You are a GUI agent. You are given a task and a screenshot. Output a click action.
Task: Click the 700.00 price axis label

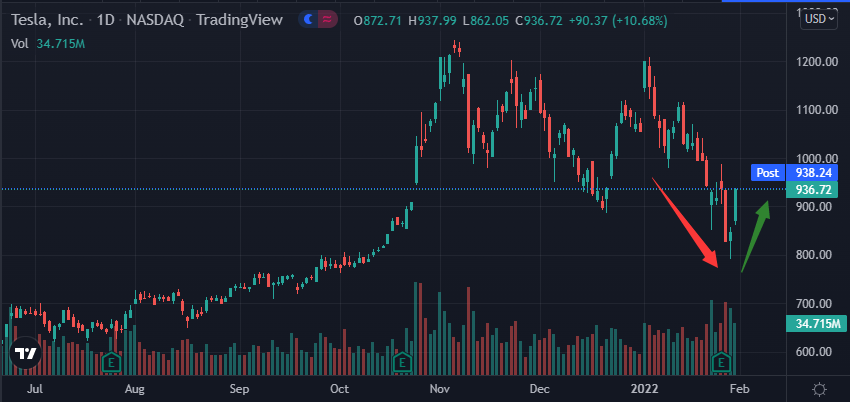tap(815, 303)
